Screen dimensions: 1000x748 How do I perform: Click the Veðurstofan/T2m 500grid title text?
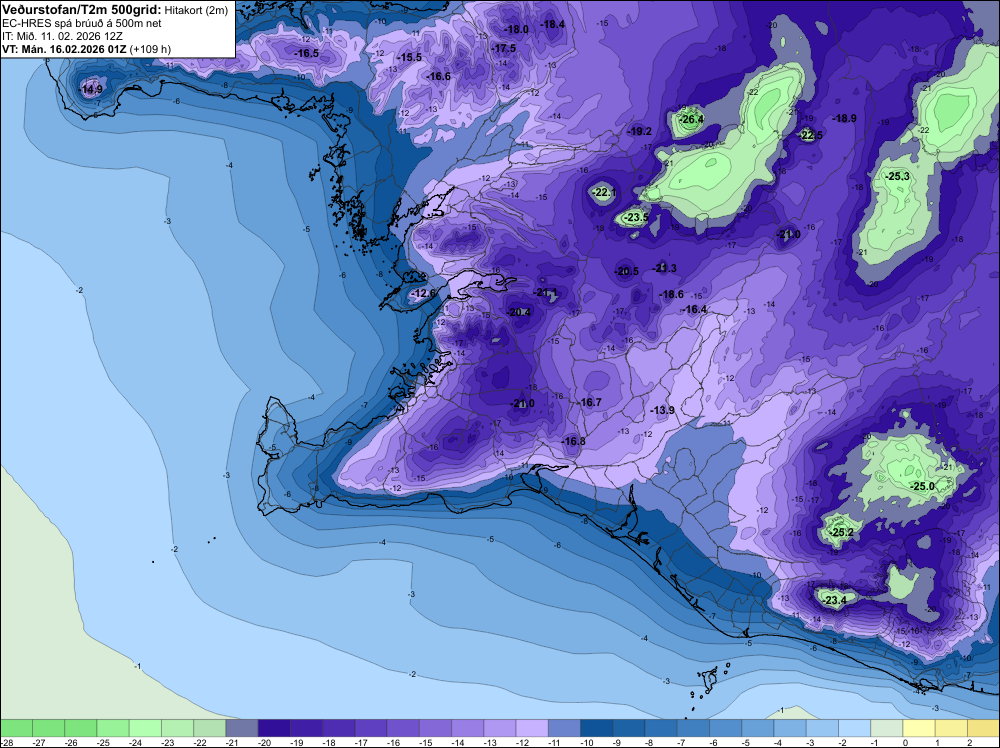coord(82,10)
